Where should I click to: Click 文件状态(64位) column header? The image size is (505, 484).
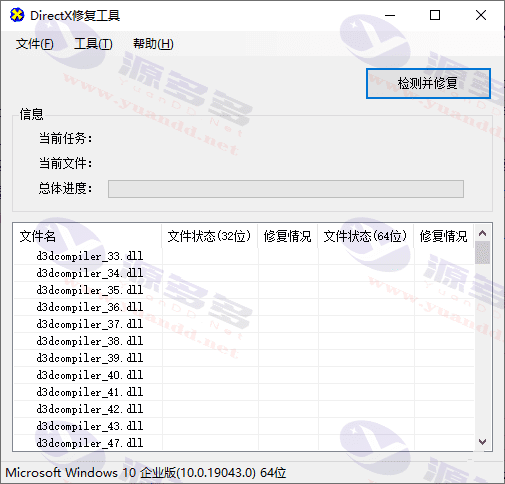[365, 236]
